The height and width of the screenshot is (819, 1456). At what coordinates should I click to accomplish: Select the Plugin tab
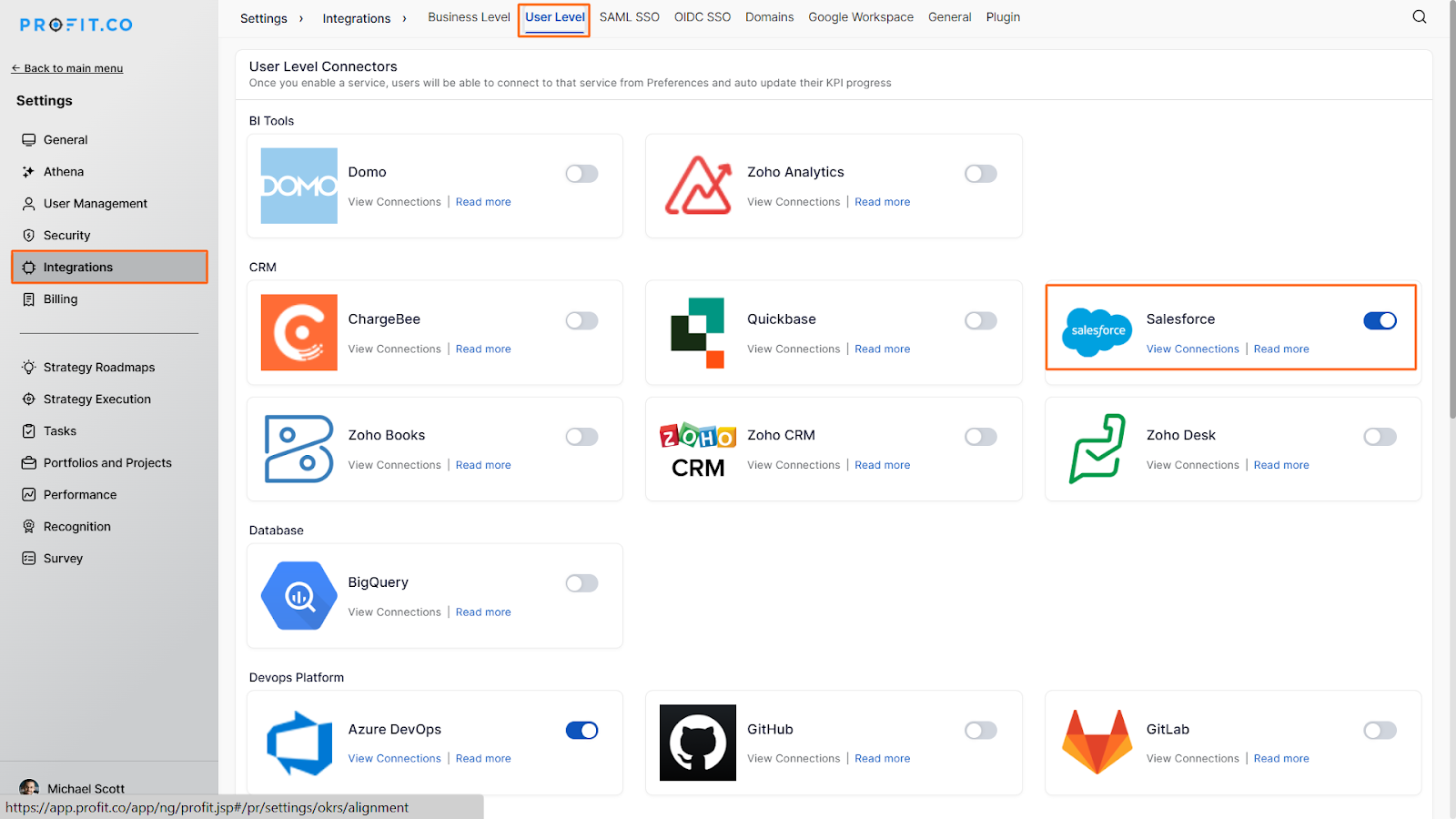[1003, 17]
